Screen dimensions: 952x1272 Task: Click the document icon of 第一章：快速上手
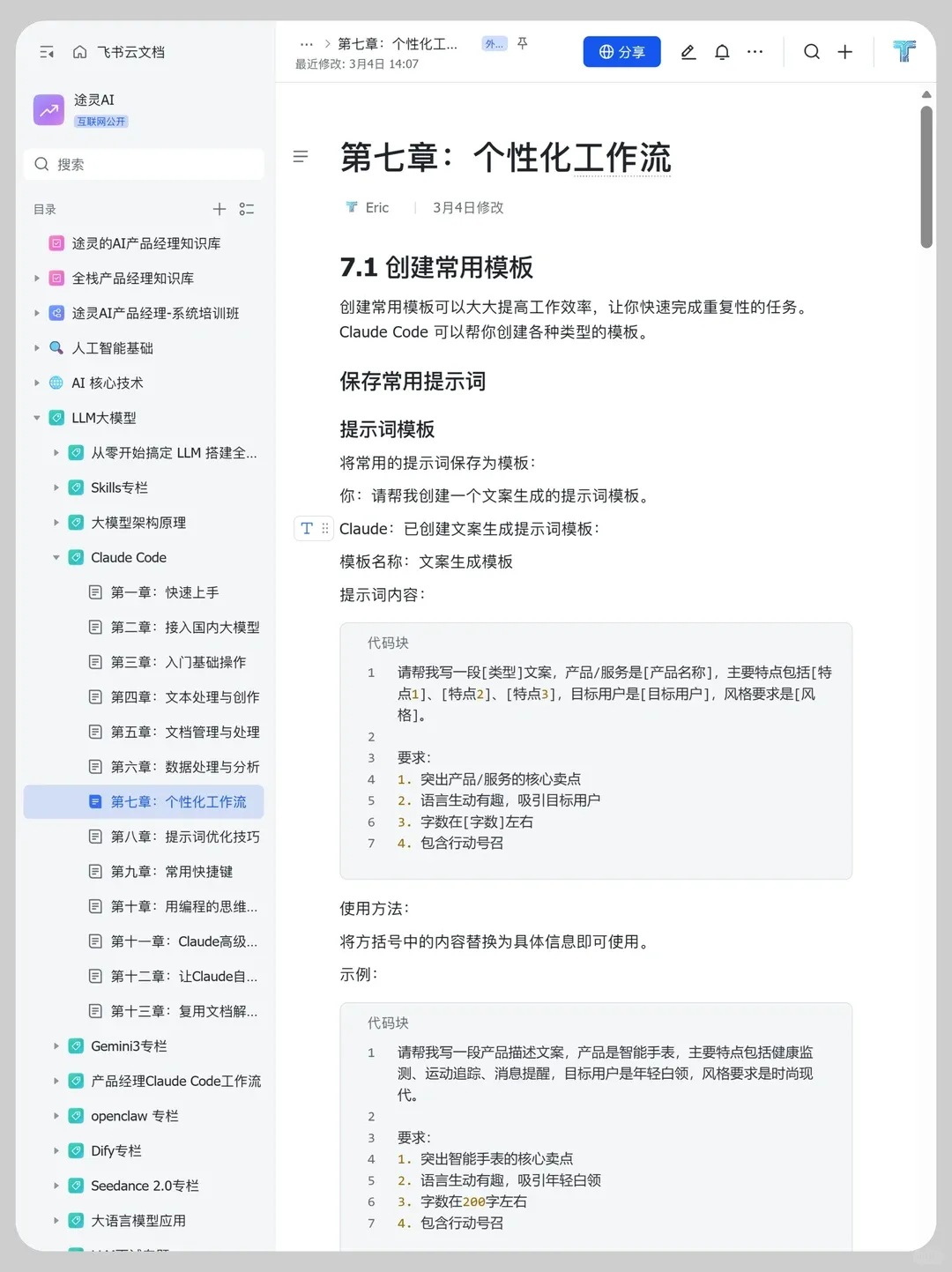click(x=95, y=592)
